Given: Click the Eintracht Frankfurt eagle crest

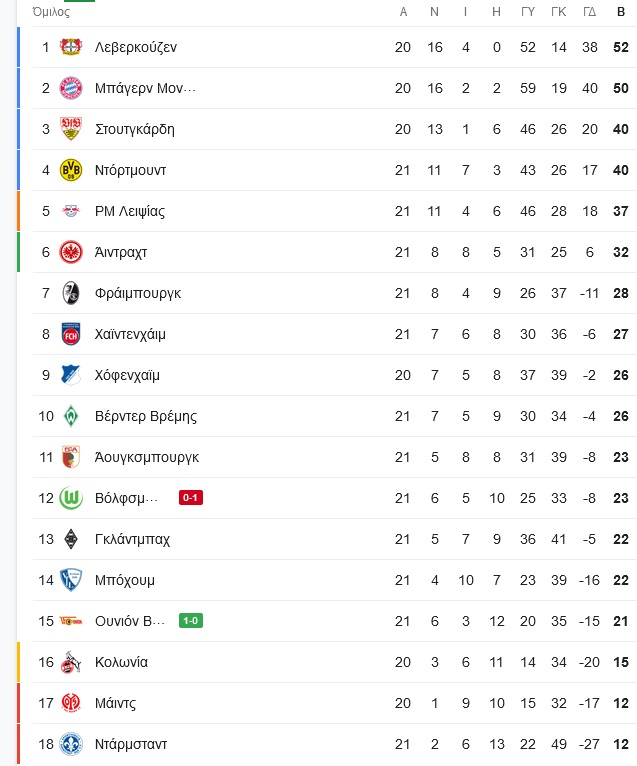Looking at the screenshot, I should click(x=71, y=252).
